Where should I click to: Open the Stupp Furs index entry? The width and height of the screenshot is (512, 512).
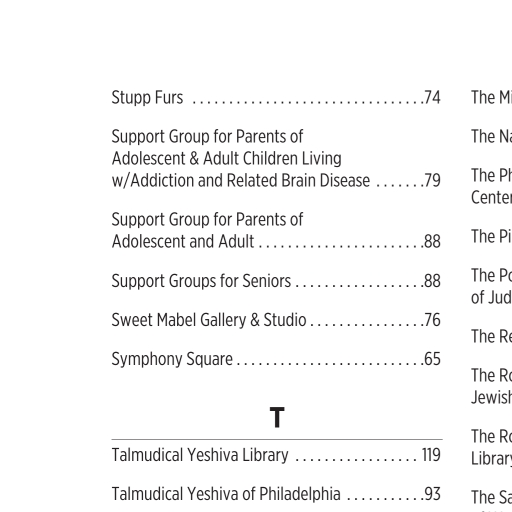tap(147, 98)
